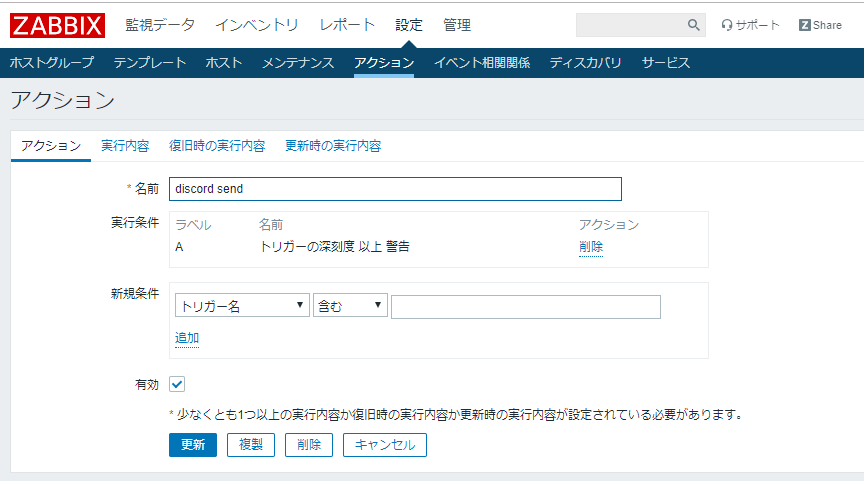The image size is (864, 481).
Task: Click the 削除 link for condition A
Action: point(591,247)
